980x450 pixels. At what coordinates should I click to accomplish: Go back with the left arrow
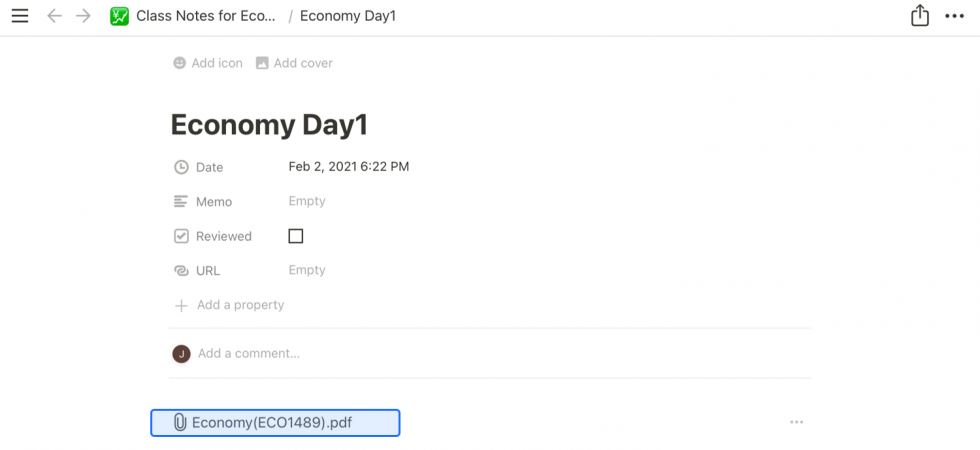[x=54, y=16]
